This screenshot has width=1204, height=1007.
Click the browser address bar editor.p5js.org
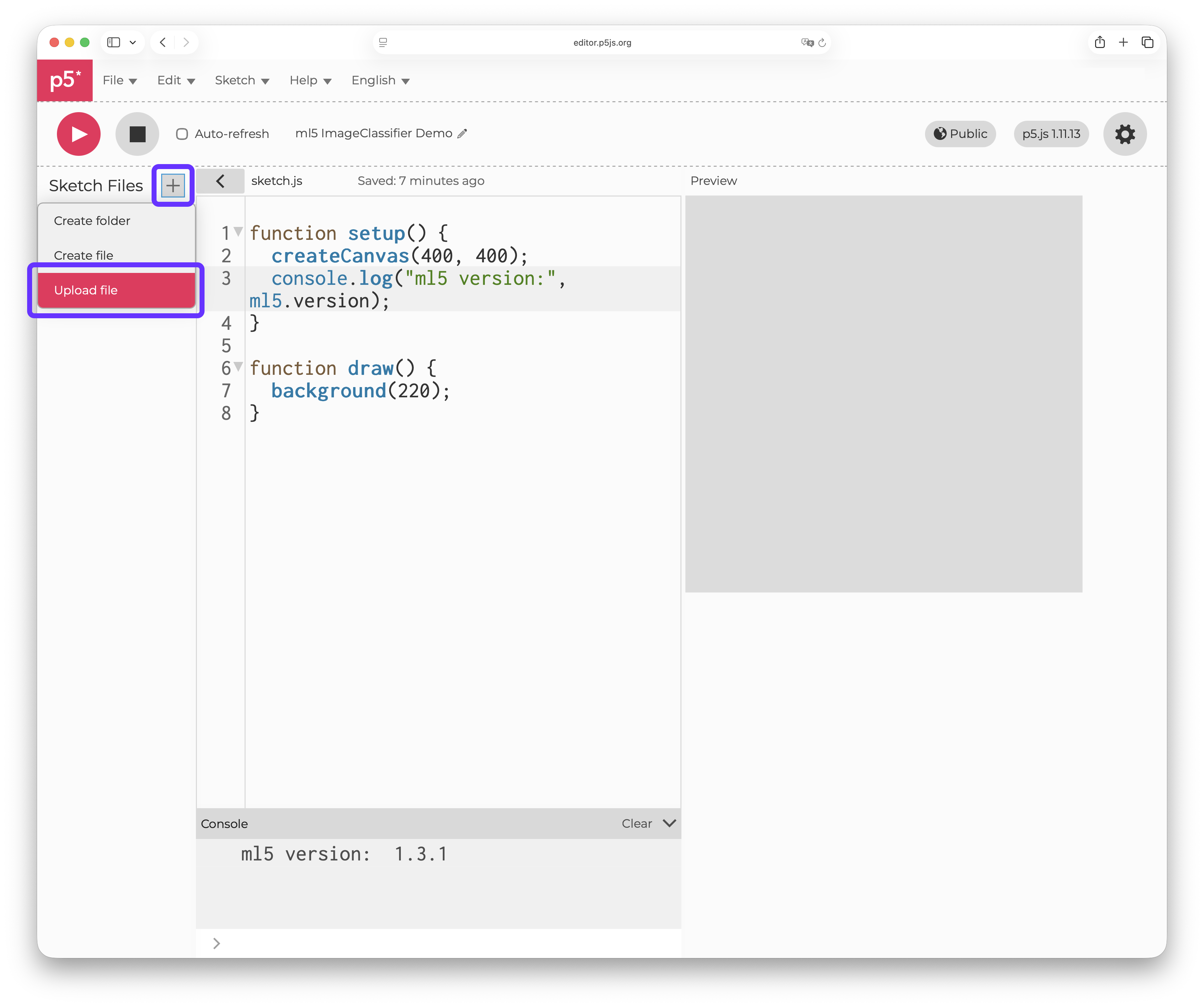click(x=602, y=42)
